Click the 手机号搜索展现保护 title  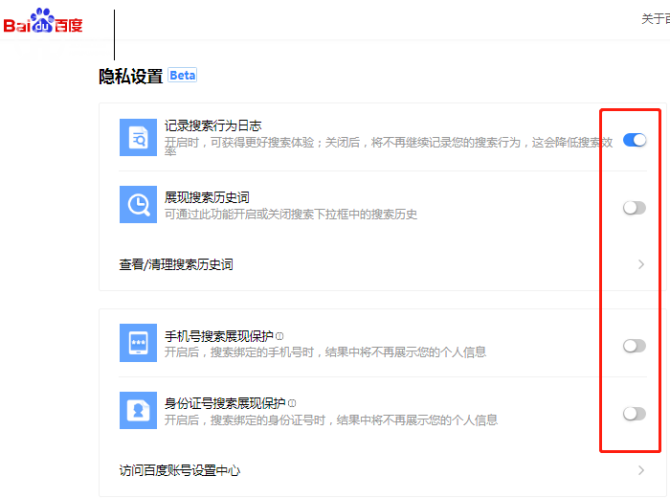coord(219,336)
